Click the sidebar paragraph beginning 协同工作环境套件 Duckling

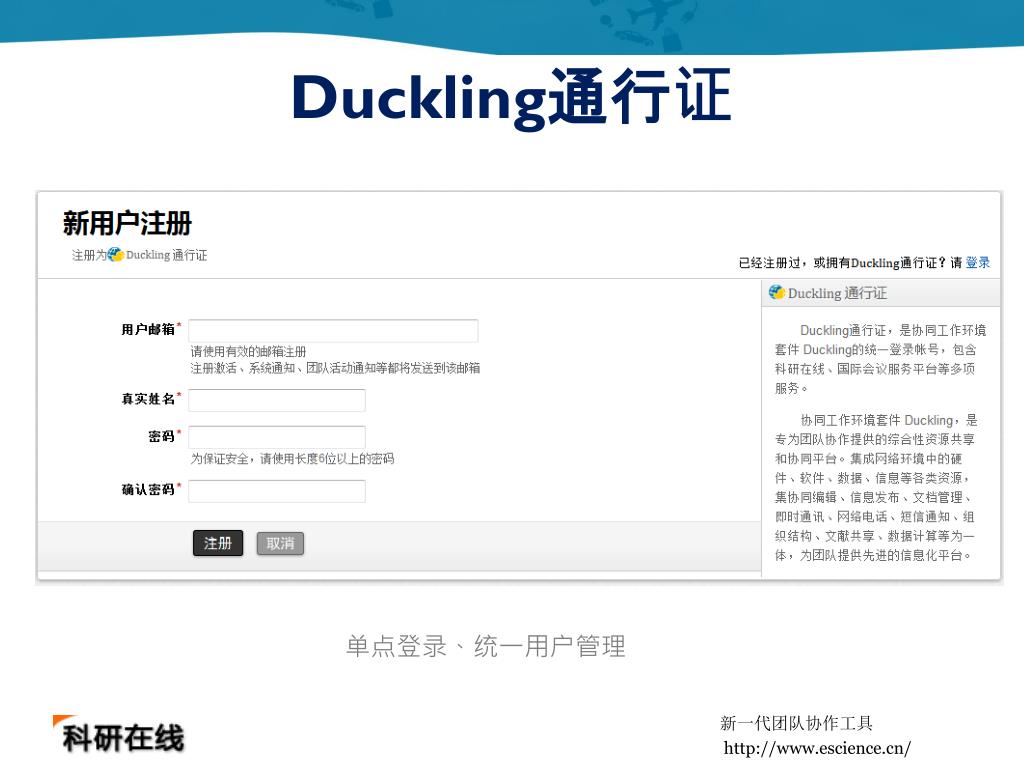[875, 487]
